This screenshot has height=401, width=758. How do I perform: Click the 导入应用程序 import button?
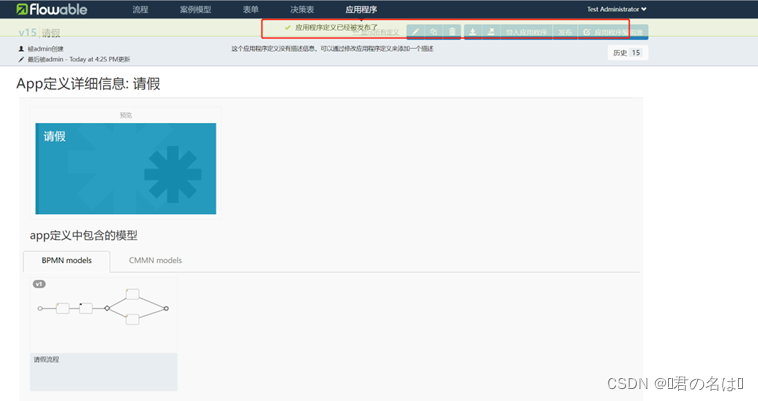[x=526, y=32]
